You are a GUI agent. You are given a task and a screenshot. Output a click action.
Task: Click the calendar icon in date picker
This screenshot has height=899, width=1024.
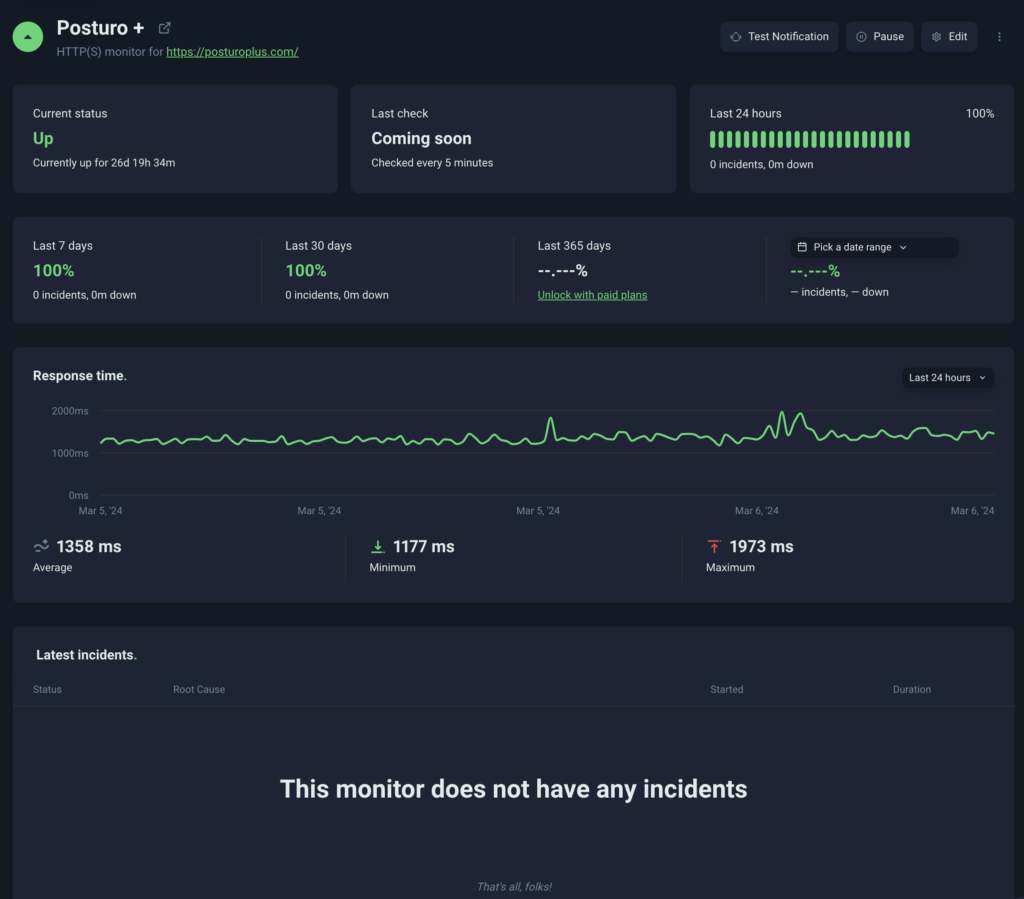802,247
